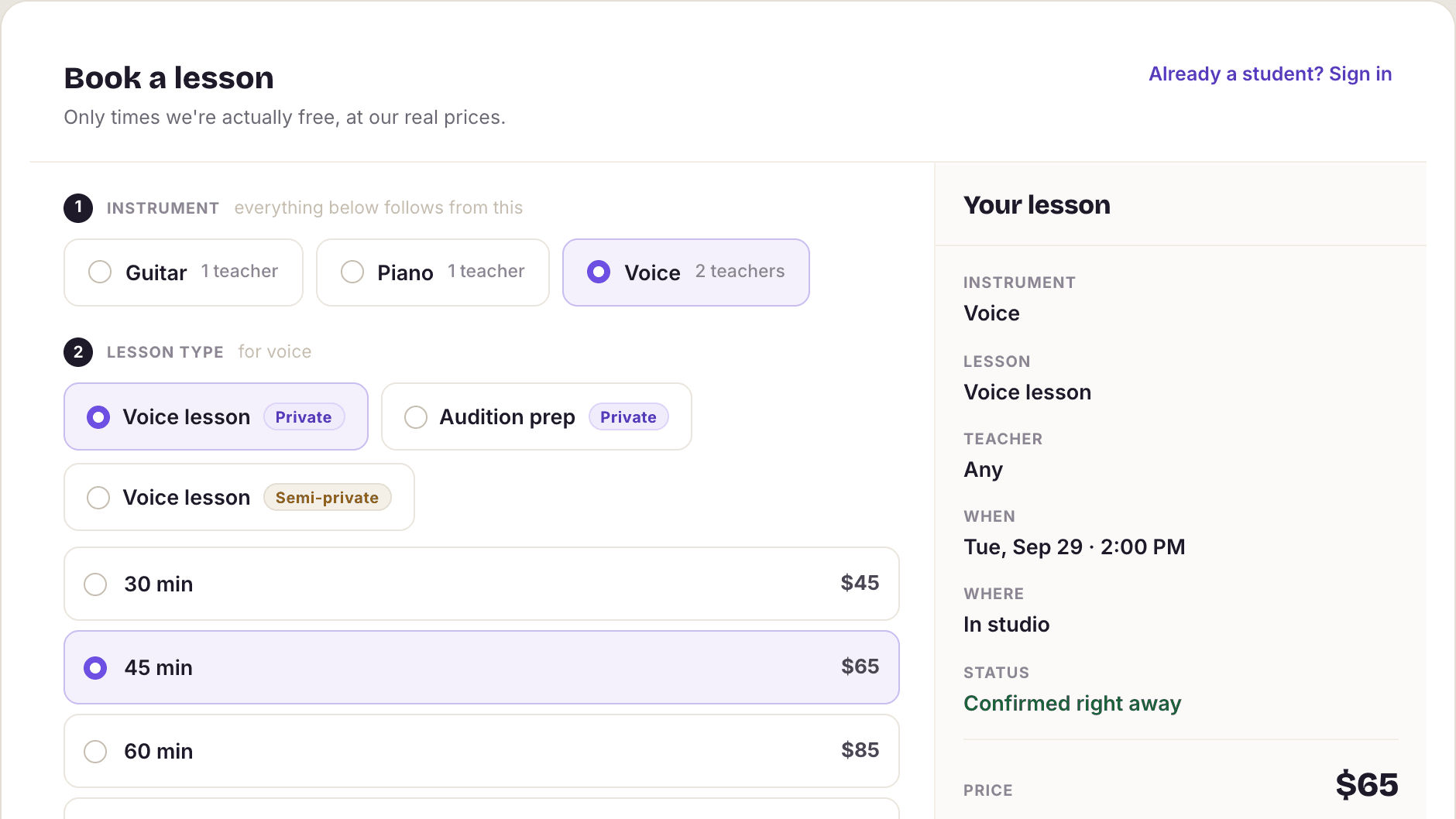The height and width of the screenshot is (819, 1456).
Task: Click the 'Your lesson' summary heading
Action: [1037, 205]
